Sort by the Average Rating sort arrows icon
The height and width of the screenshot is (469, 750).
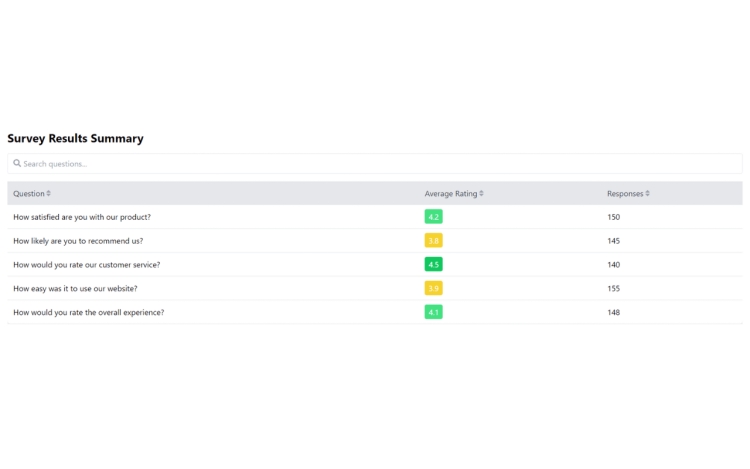click(481, 193)
